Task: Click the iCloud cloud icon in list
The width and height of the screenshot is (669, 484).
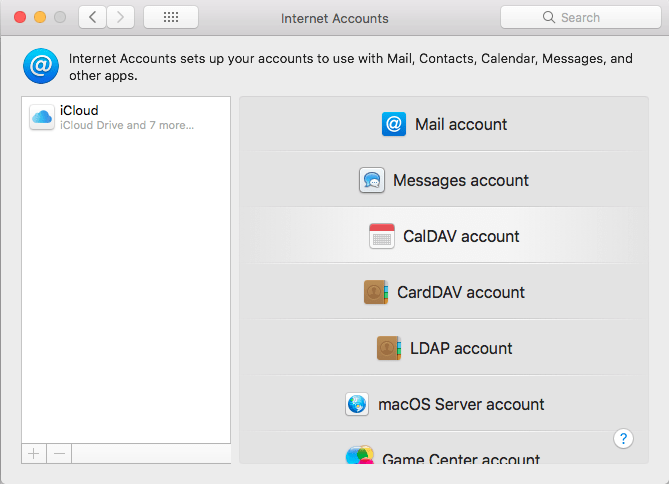Action: pyautogui.click(x=42, y=117)
